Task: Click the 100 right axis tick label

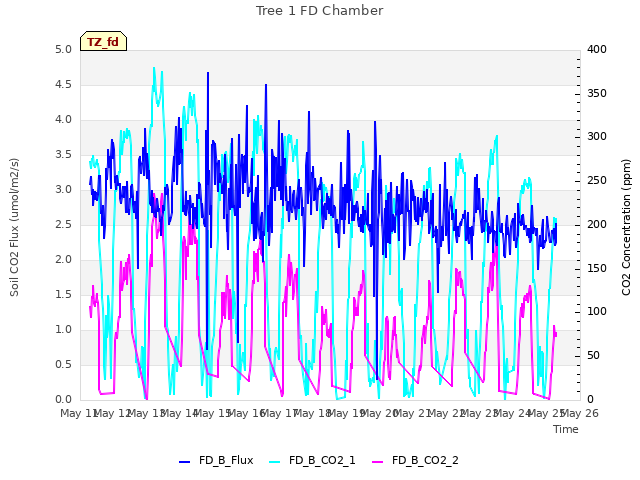Action: [x=597, y=312]
